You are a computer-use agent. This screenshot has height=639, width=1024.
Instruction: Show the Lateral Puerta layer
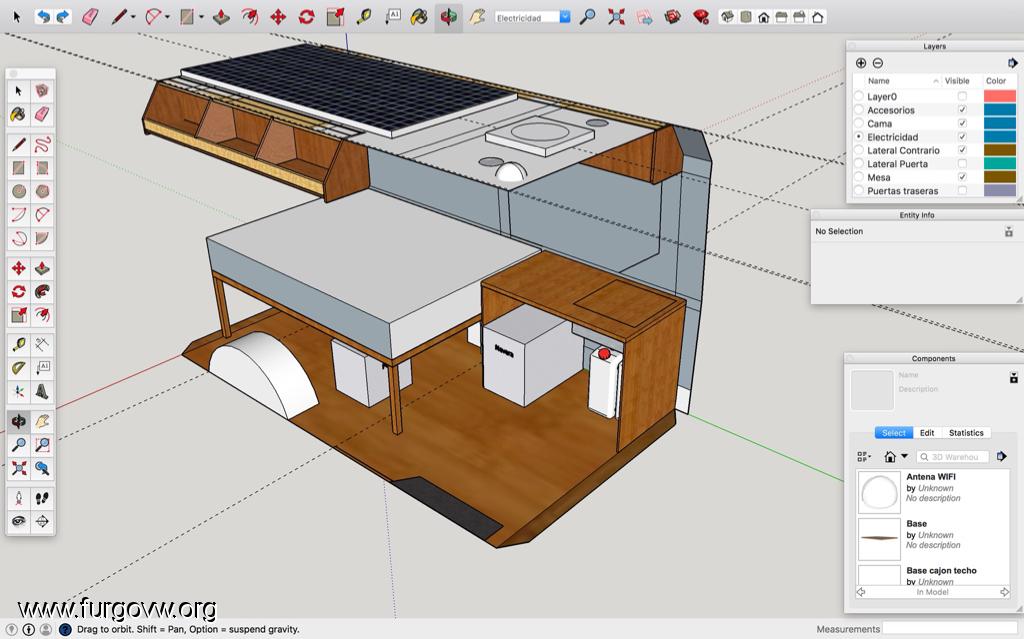962,164
